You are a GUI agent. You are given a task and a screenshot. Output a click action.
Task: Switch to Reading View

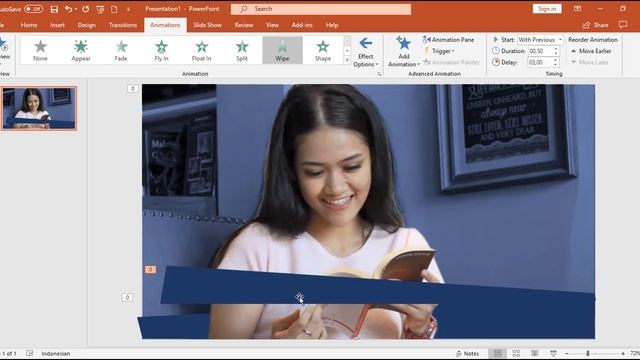tap(534, 353)
